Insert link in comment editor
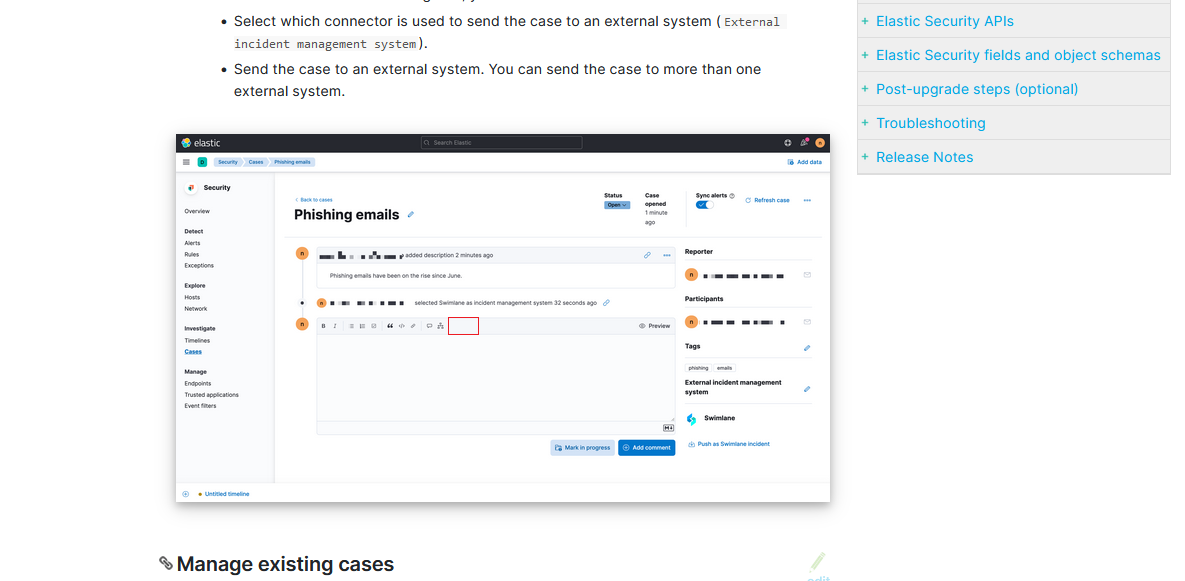 (413, 326)
